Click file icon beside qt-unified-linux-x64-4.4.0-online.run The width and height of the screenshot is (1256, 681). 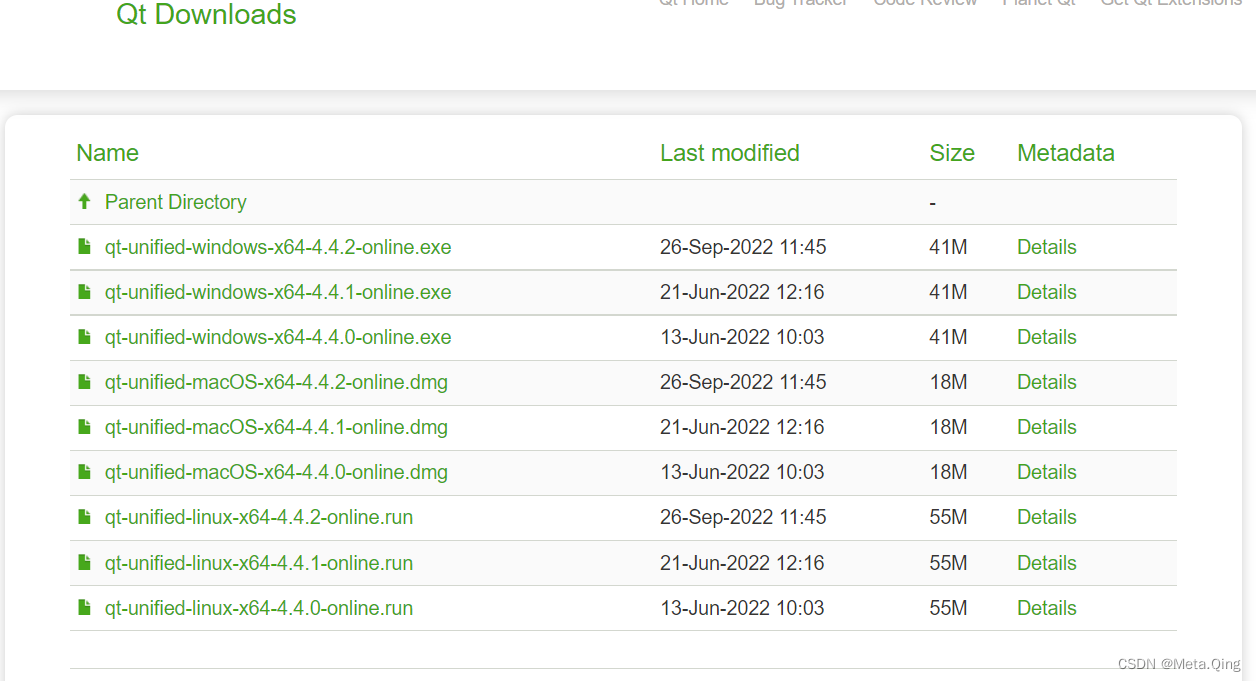85,608
